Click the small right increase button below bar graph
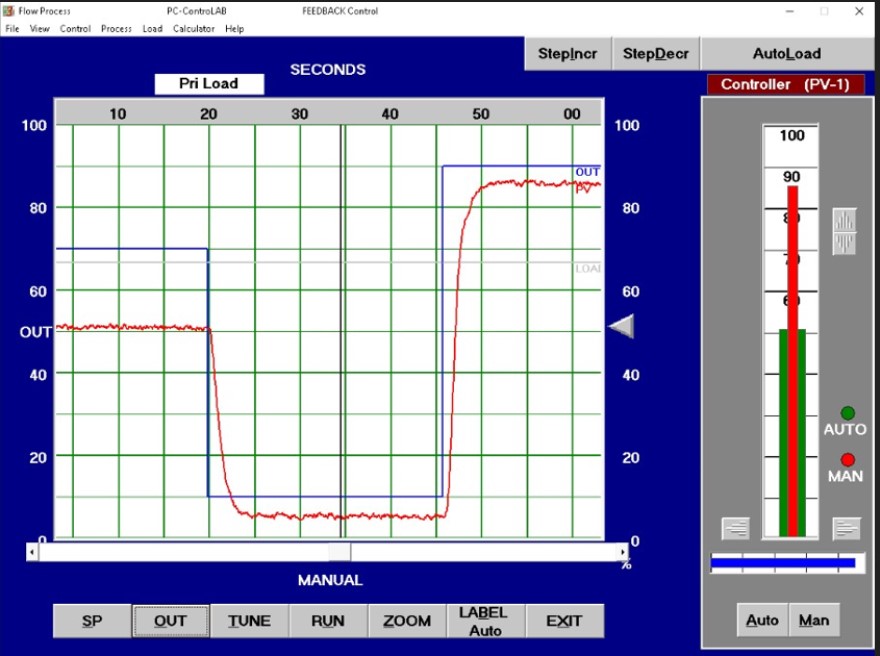Image resolution: width=880 pixels, height=656 pixels. [847, 528]
